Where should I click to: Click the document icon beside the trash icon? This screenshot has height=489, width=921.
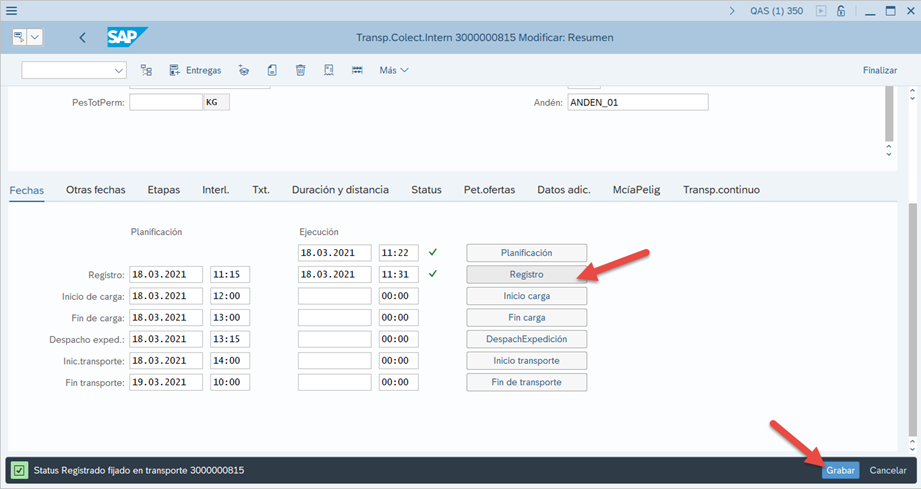[x=272, y=70]
